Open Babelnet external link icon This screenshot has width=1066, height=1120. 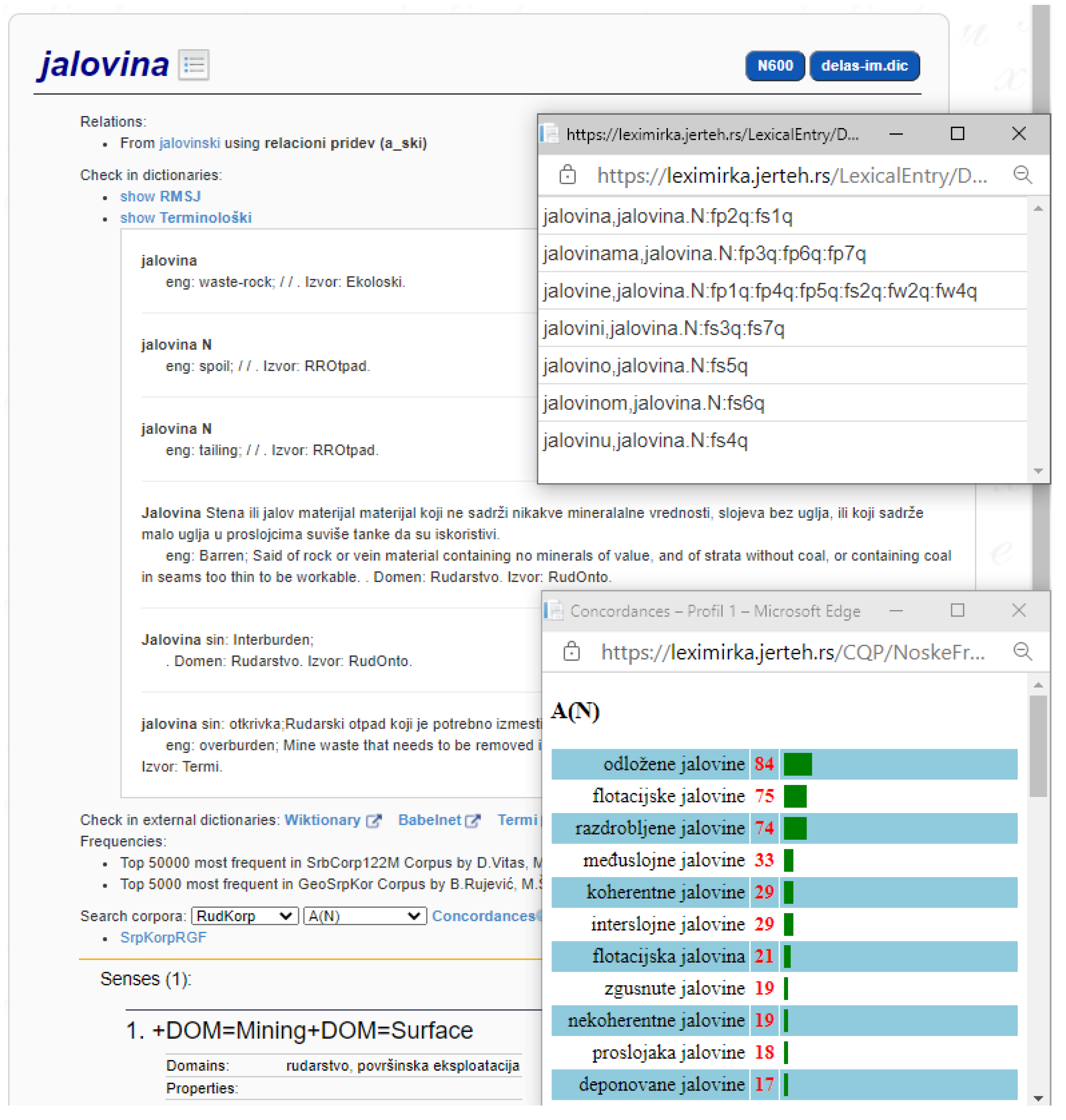pyautogui.click(x=473, y=821)
